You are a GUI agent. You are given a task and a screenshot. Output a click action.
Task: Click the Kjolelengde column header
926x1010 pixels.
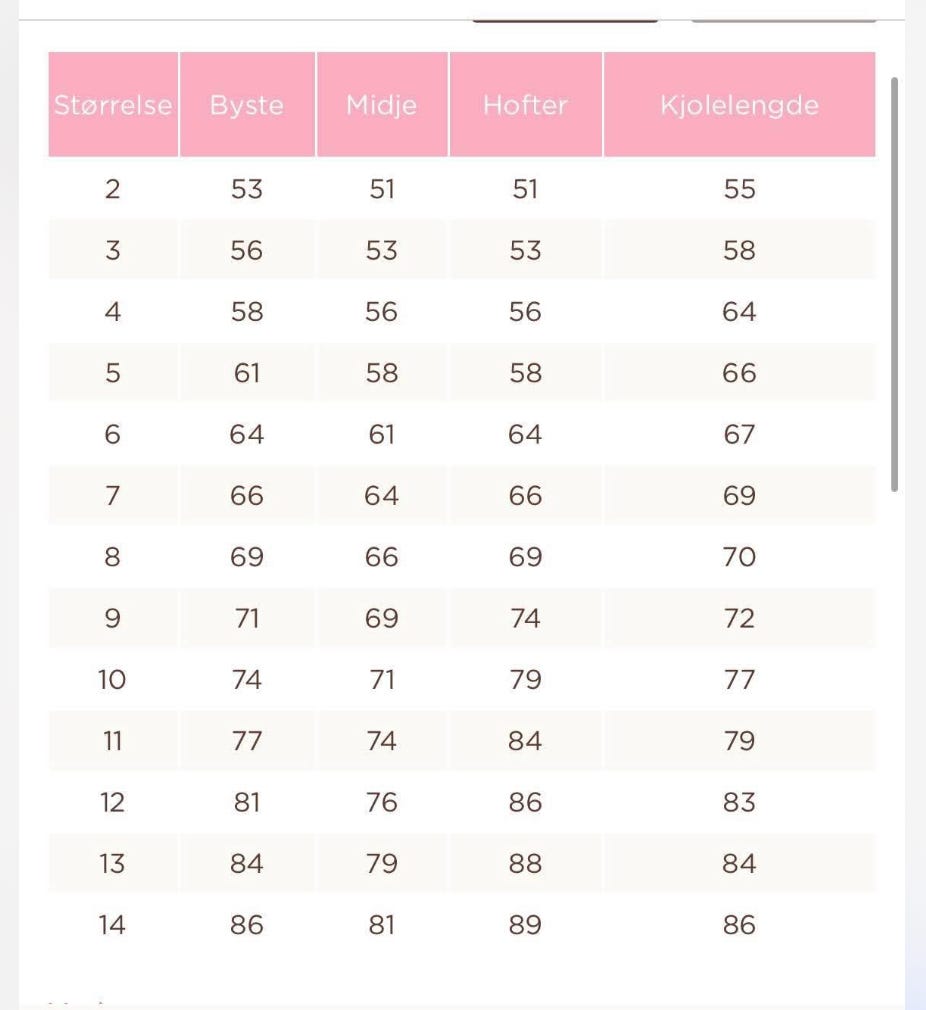click(x=739, y=104)
